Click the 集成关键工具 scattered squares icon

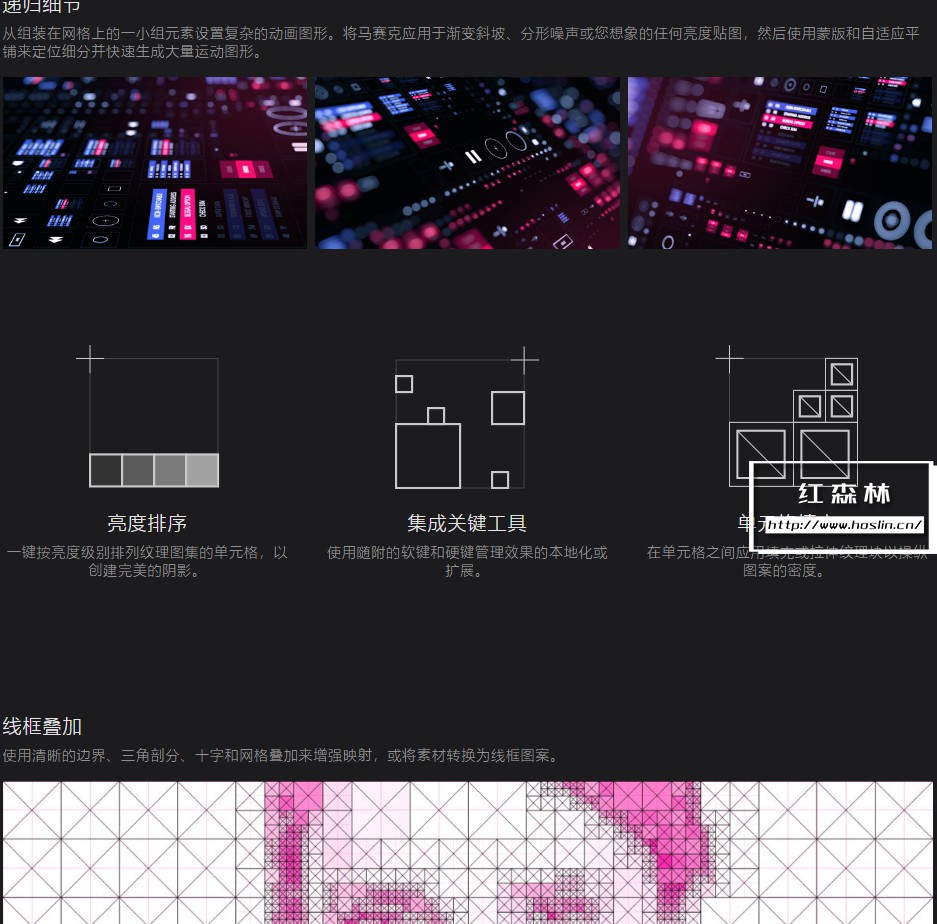(x=467, y=417)
